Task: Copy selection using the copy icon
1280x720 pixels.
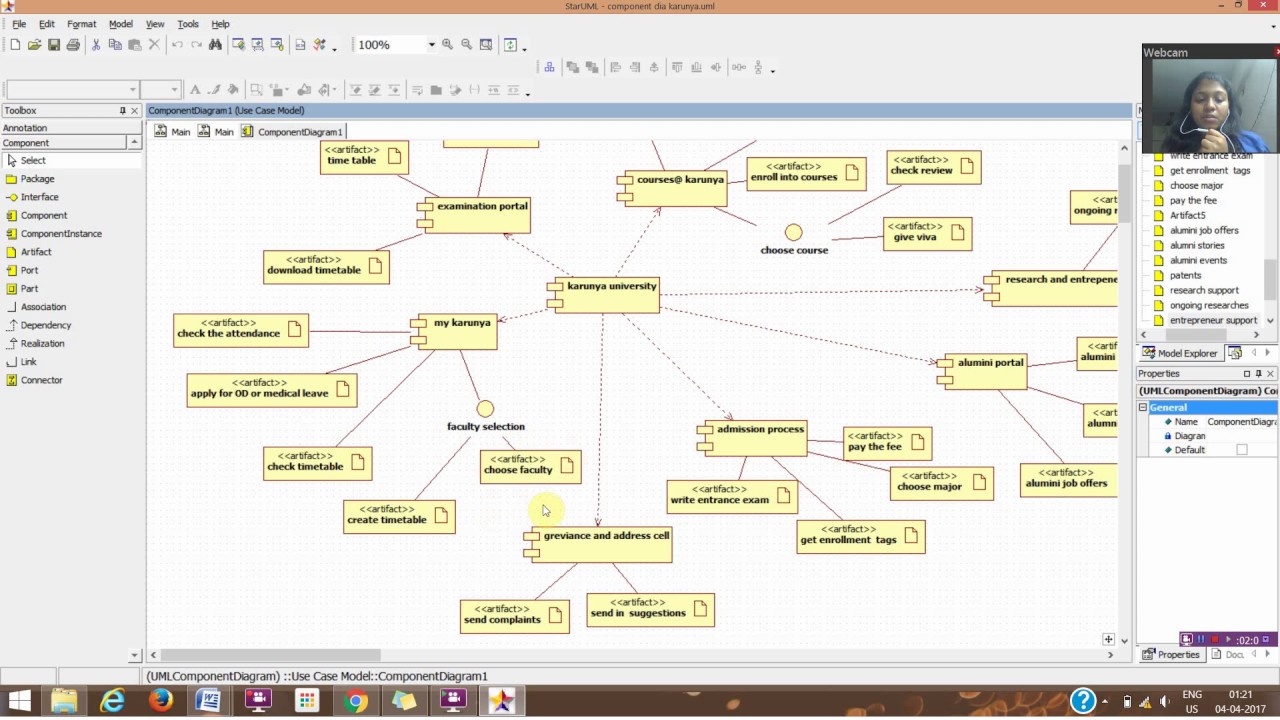Action: 115,45
